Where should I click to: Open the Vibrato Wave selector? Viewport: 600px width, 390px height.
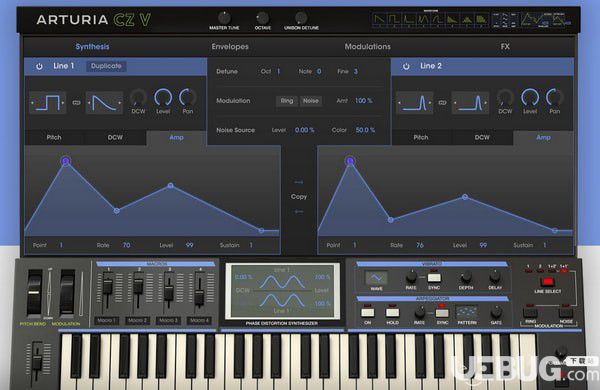pyautogui.click(x=376, y=277)
